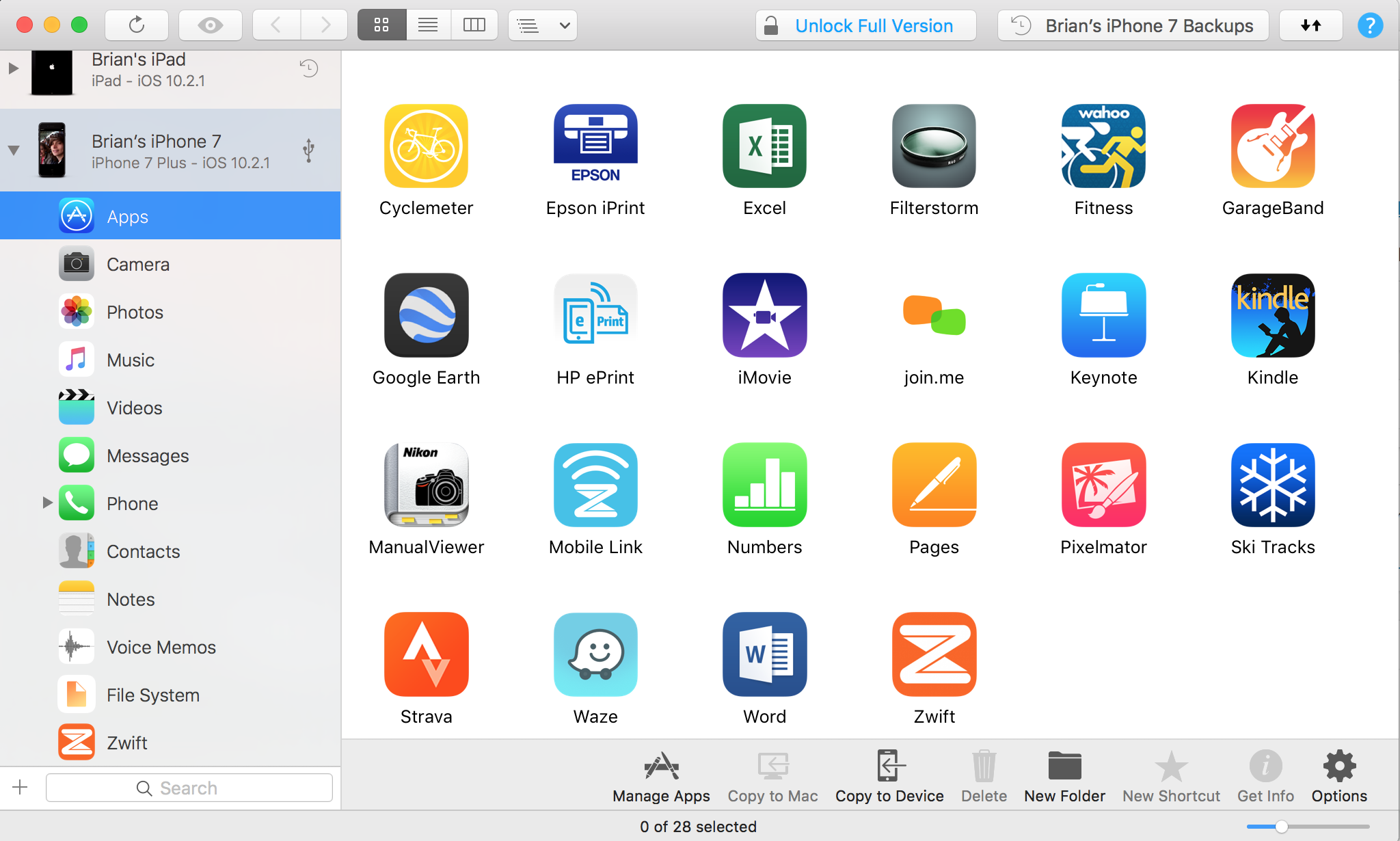
Task: Click the Manage Apps toolbar icon
Action: pos(661,767)
